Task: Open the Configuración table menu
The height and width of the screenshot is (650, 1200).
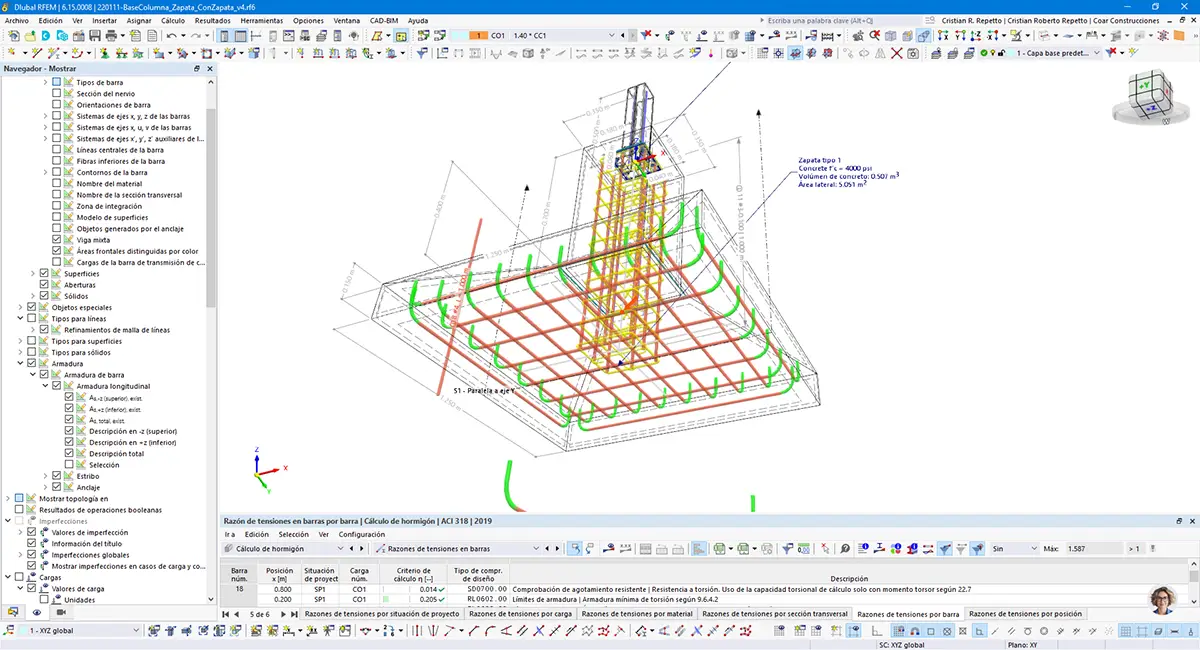Action: click(x=361, y=534)
